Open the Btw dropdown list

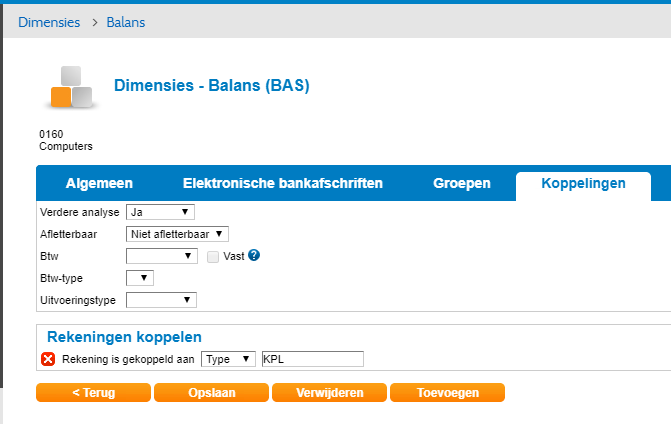162,256
